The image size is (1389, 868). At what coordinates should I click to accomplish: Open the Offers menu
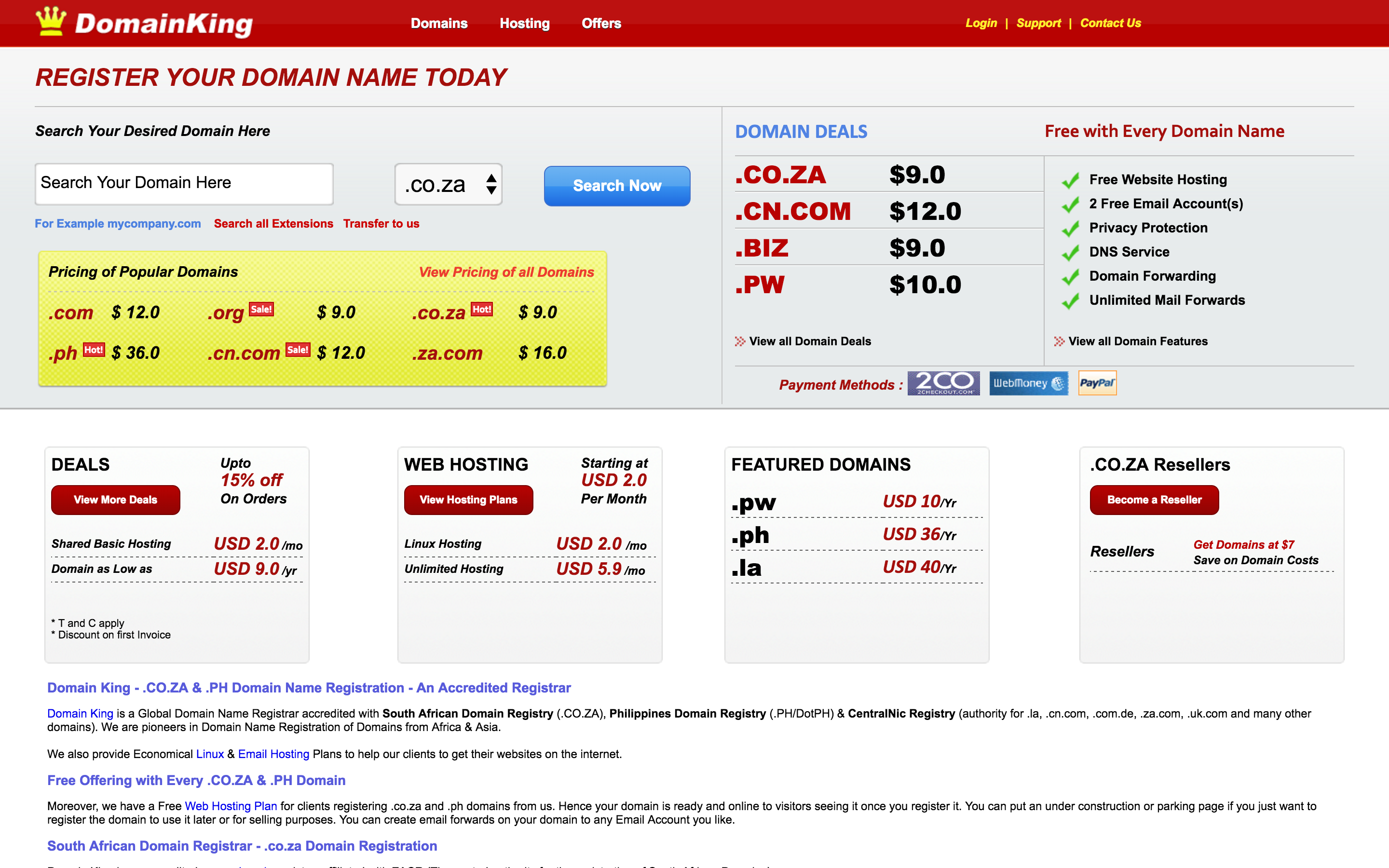tap(601, 24)
